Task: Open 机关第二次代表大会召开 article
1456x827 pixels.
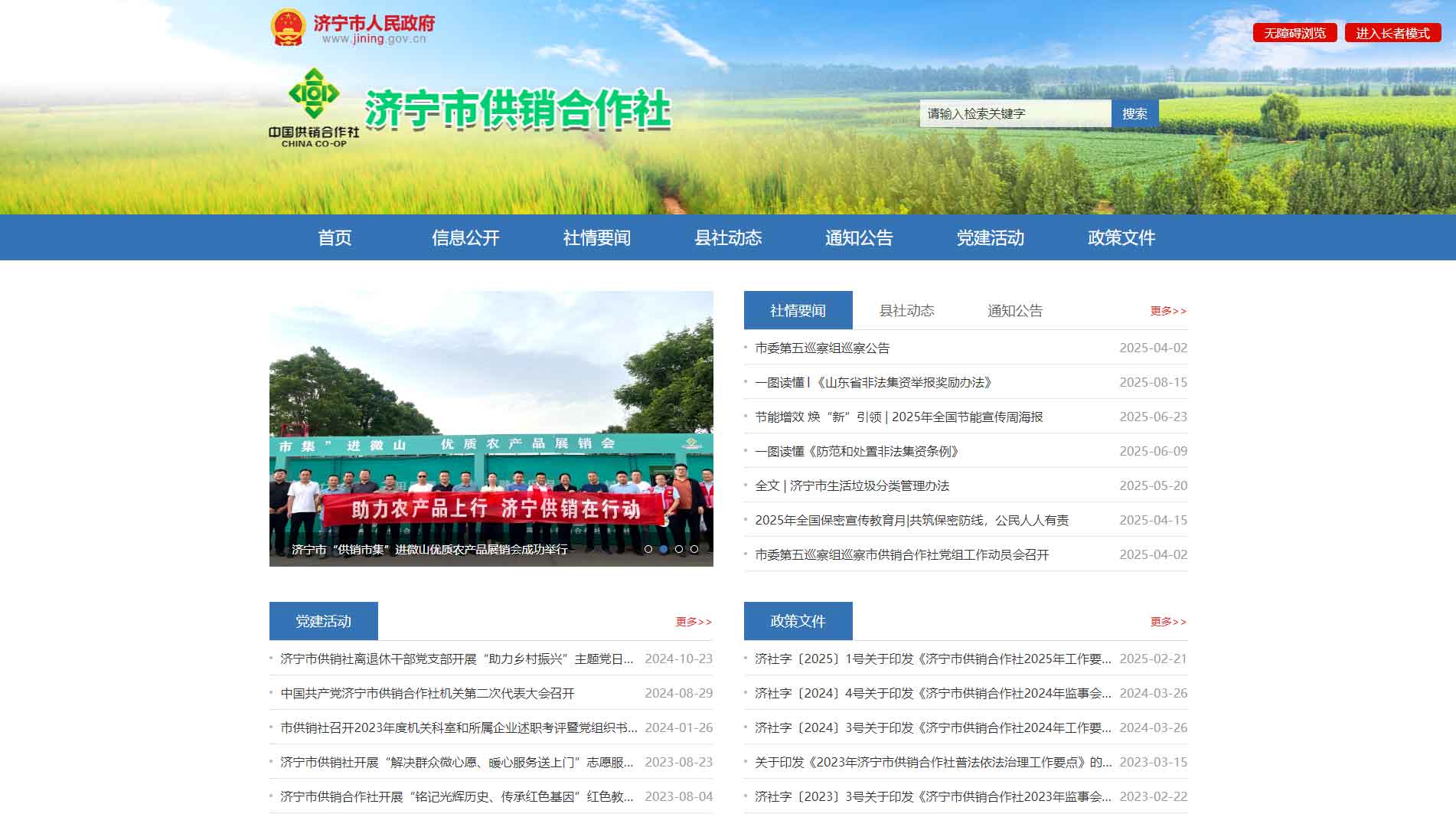Action: click(x=427, y=693)
